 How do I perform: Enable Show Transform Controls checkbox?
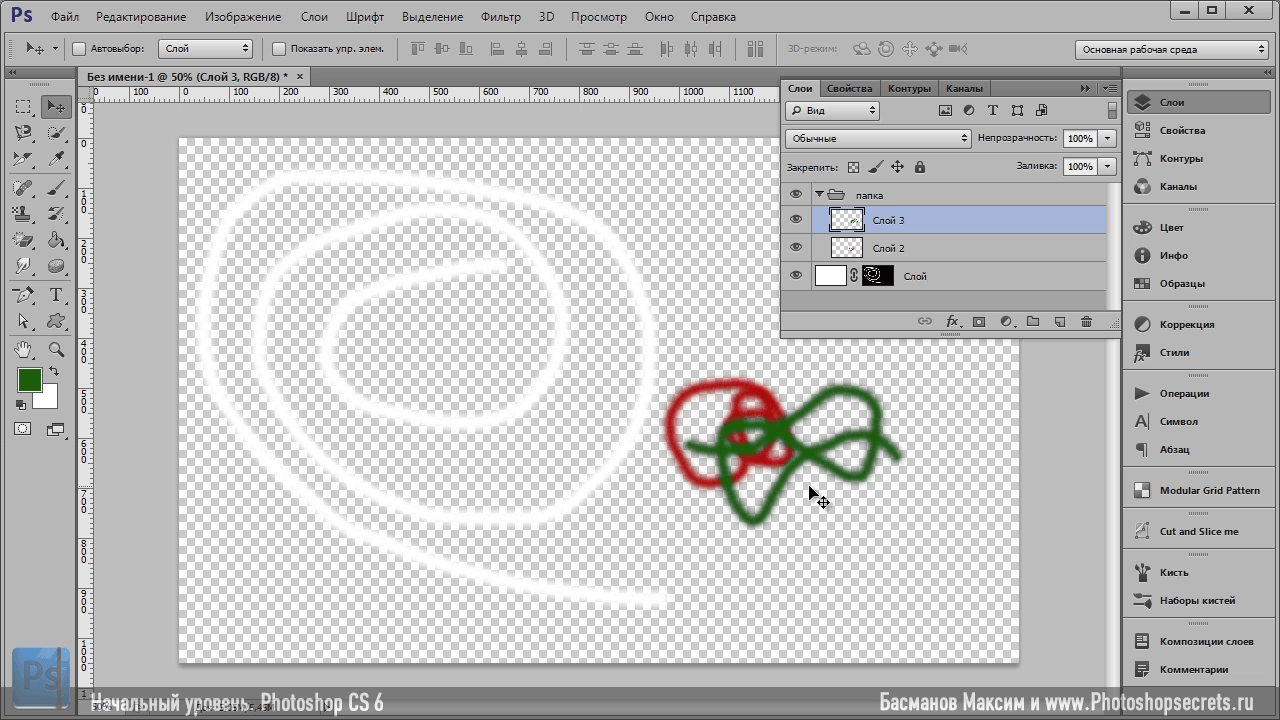279,49
